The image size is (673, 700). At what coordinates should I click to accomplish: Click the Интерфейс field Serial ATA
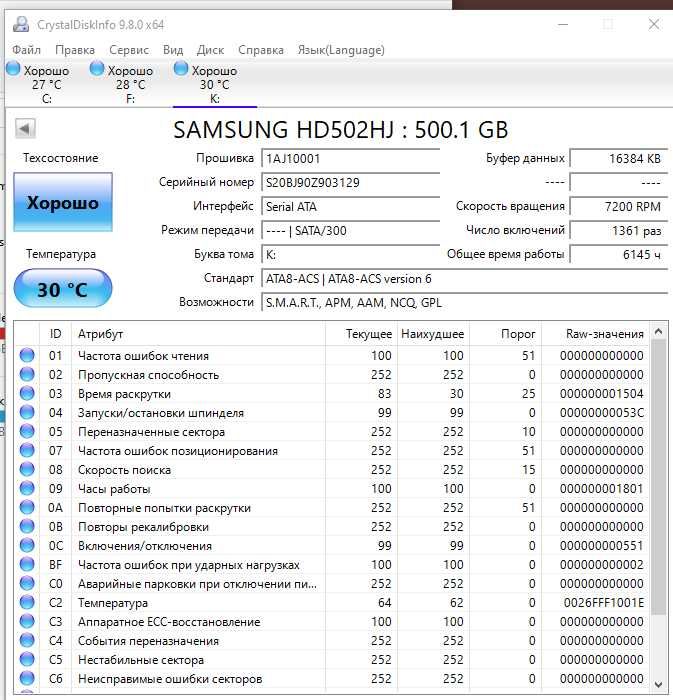[x=350, y=207]
